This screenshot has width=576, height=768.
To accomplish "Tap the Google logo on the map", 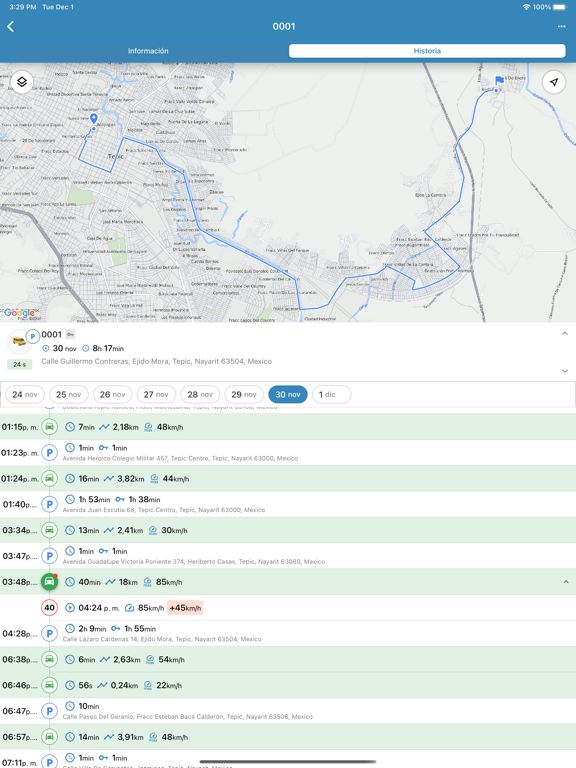I will click(x=19, y=312).
